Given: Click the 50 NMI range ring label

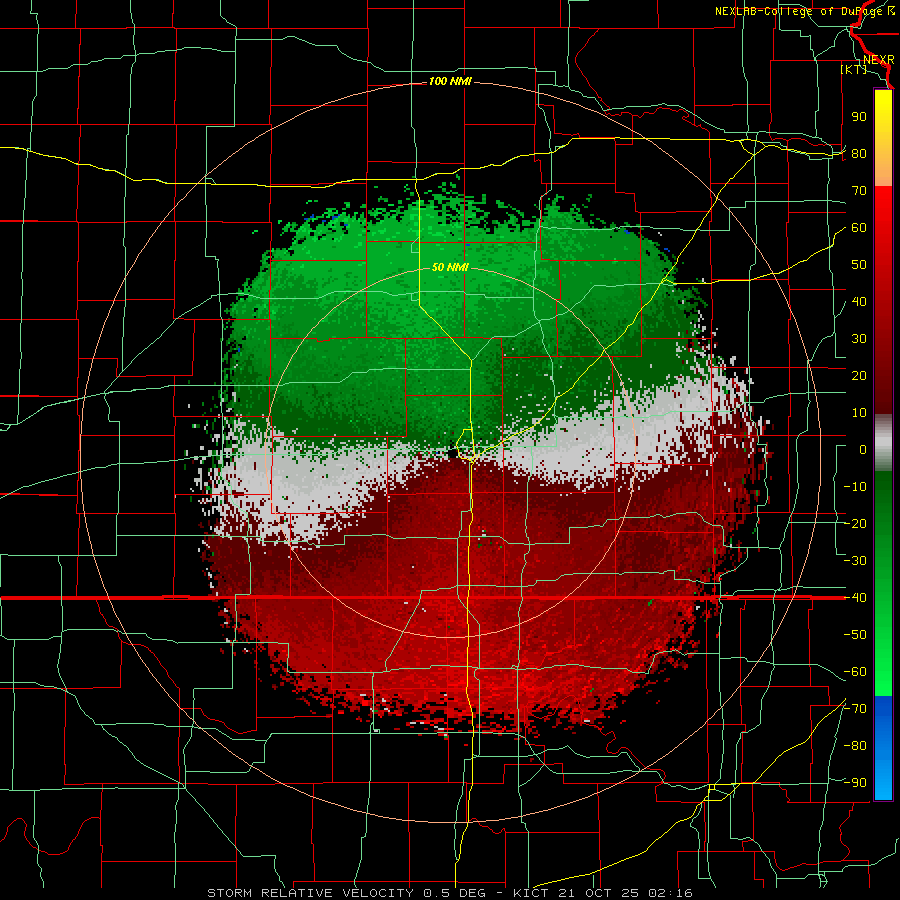Looking at the screenshot, I should 450,267.
